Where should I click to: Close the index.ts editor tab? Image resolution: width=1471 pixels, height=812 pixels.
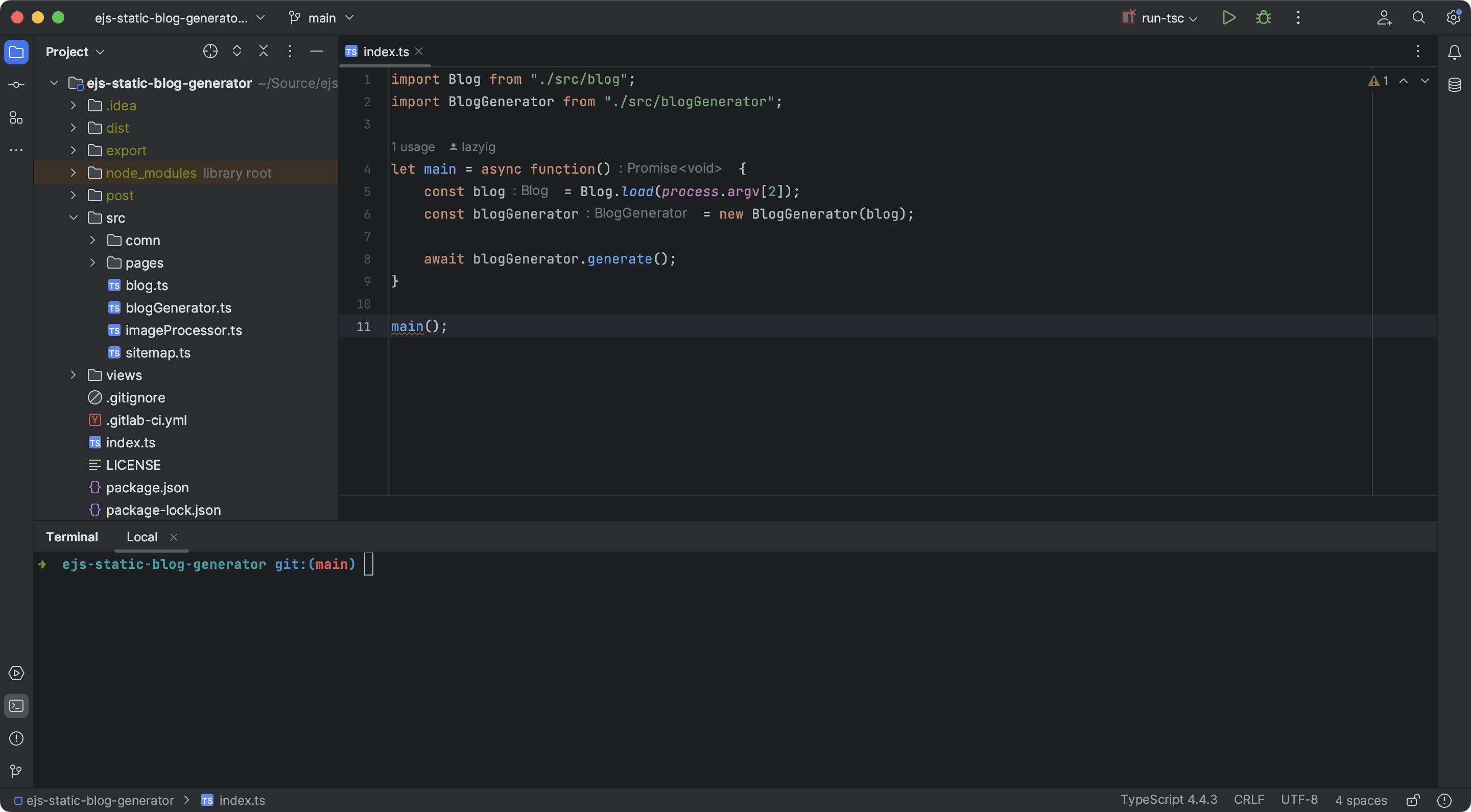419,51
